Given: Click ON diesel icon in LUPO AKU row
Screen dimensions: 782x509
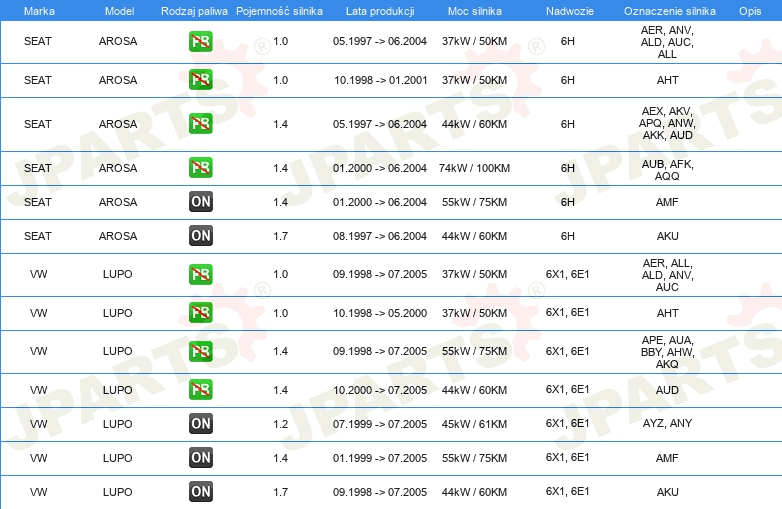Looking at the screenshot, I should click(x=200, y=491).
